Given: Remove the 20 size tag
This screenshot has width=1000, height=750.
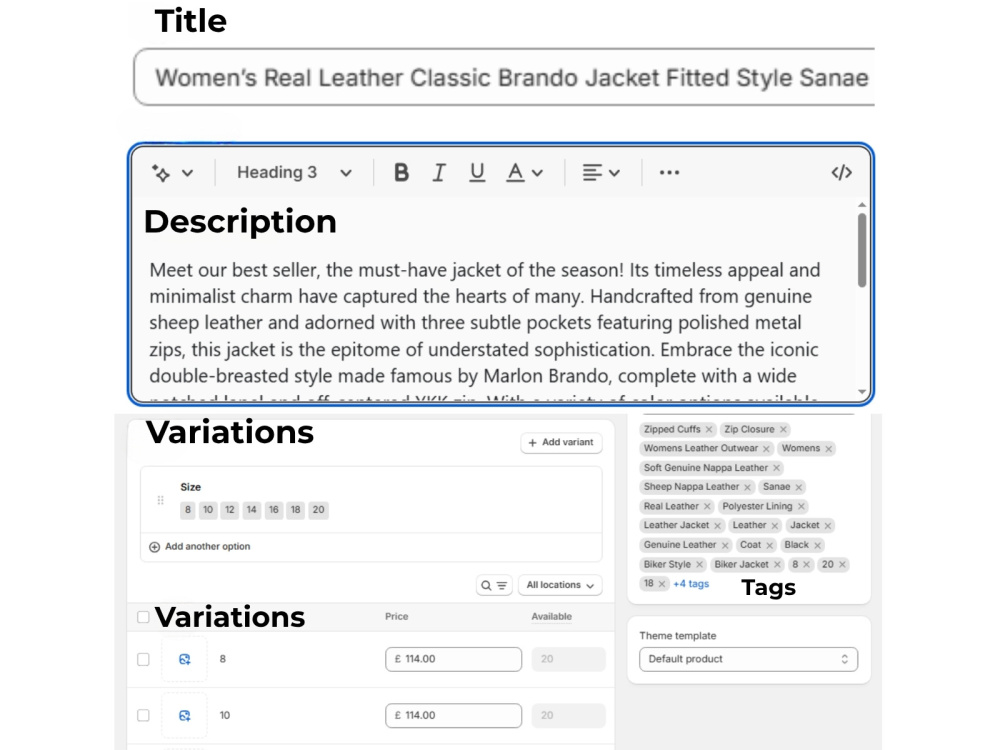Looking at the screenshot, I should [842, 564].
